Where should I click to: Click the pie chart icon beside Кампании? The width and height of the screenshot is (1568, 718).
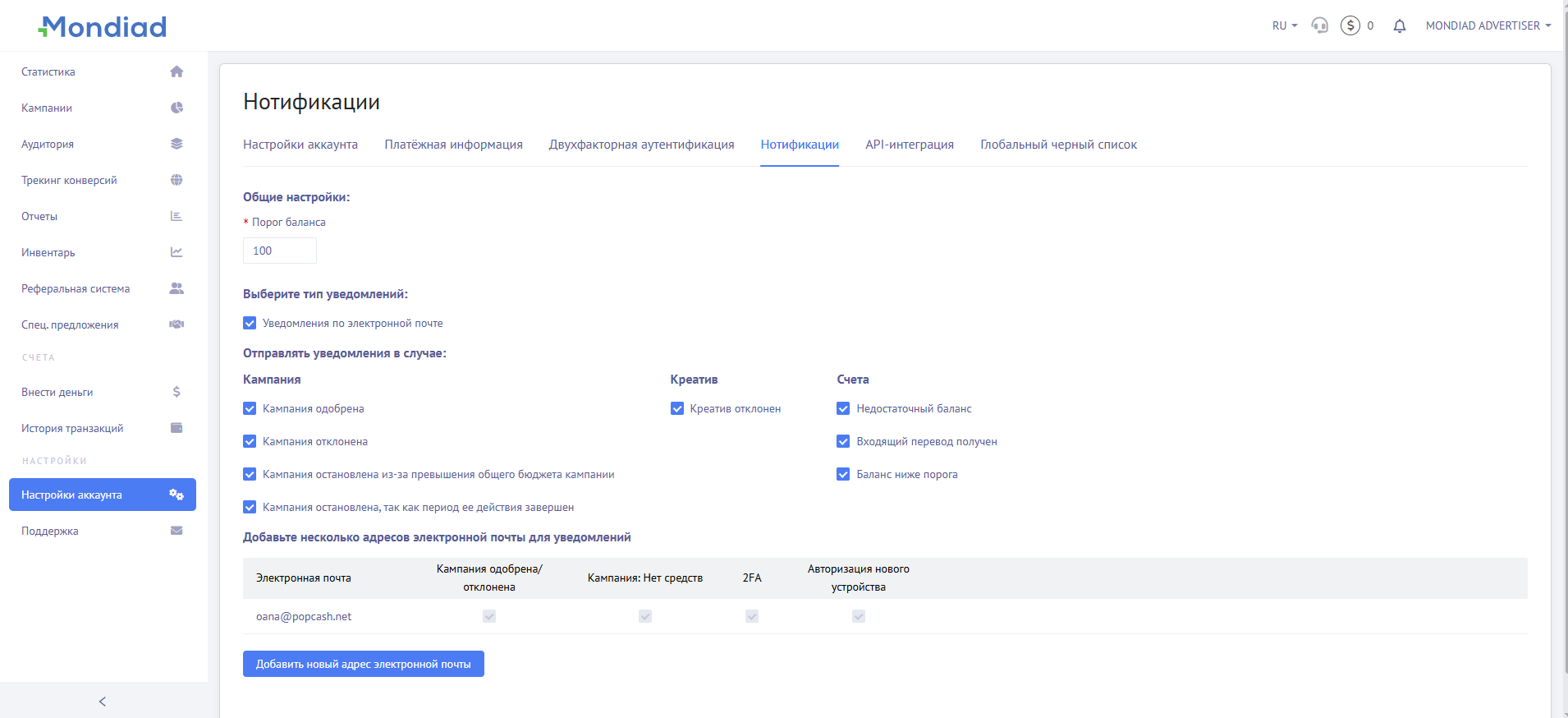click(177, 108)
